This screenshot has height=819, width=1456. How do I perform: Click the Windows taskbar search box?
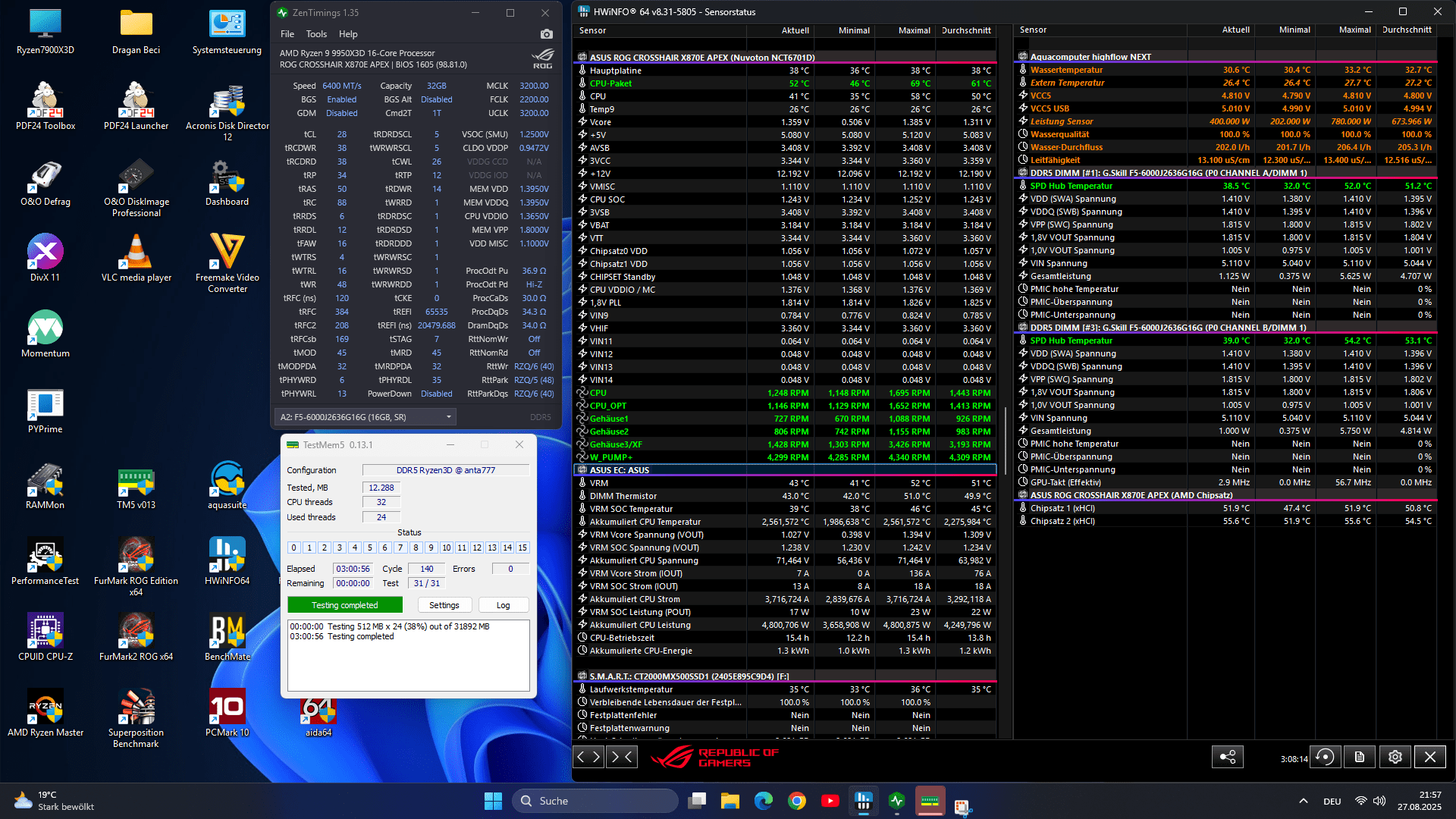click(595, 801)
